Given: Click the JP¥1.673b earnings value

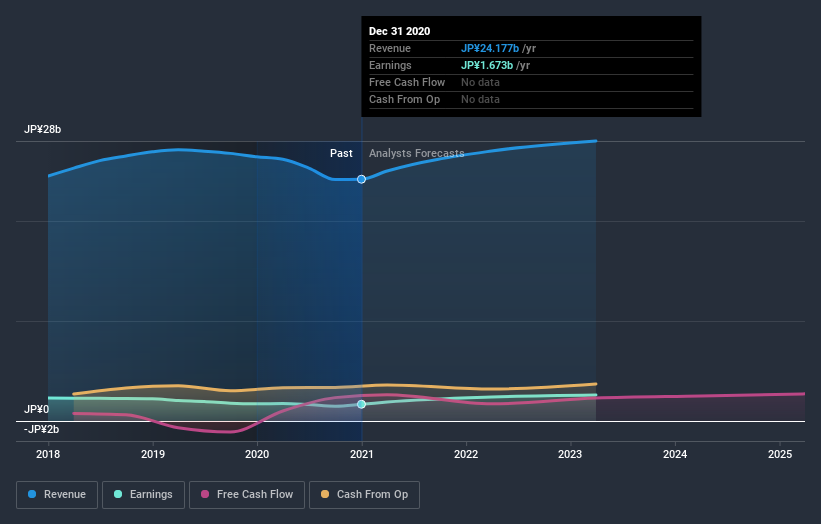Looking at the screenshot, I should [x=487, y=65].
